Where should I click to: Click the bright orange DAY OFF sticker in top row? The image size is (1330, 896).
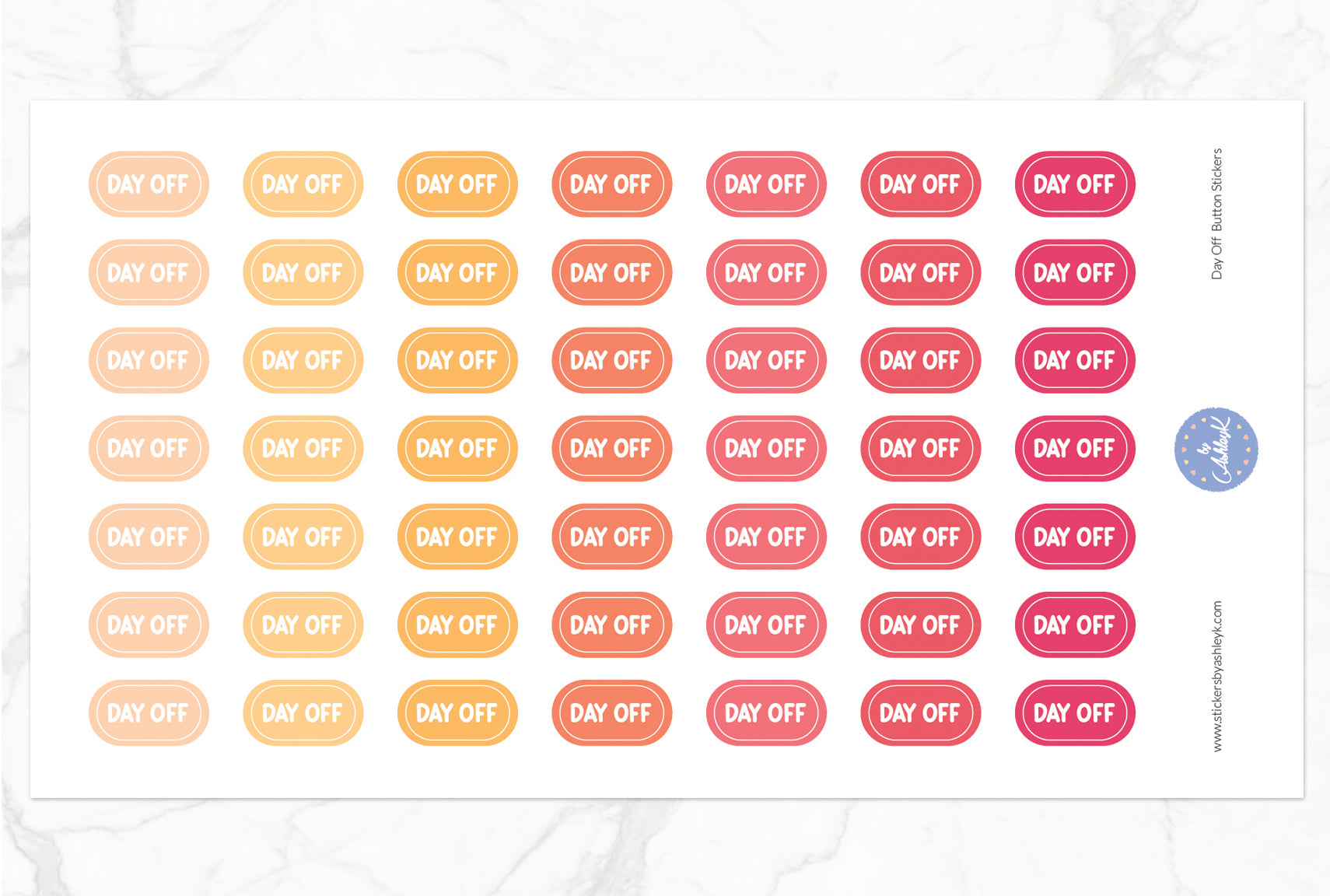tap(457, 184)
